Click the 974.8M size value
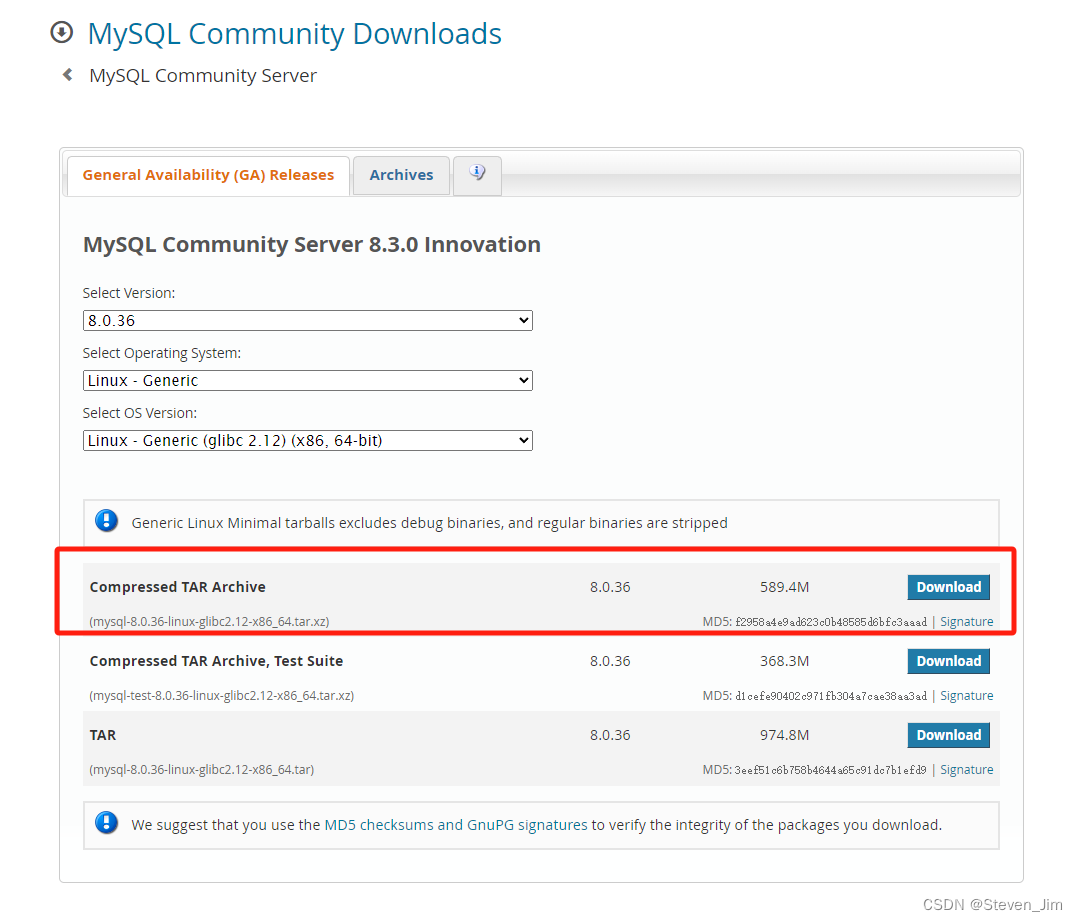This screenshot has height=921, width=1078. pos(784,735)
